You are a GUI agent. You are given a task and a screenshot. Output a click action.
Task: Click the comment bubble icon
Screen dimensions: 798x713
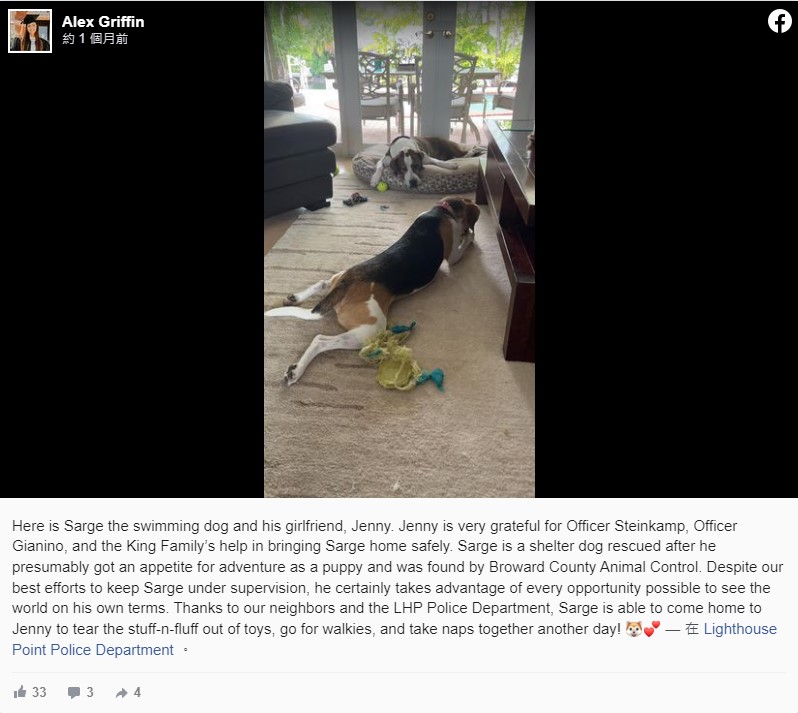[x=74, y=692]
